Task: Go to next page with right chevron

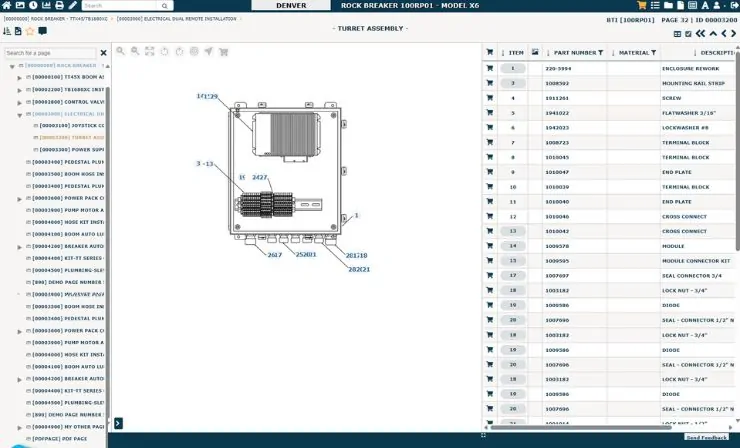Action: pos(733,34)
